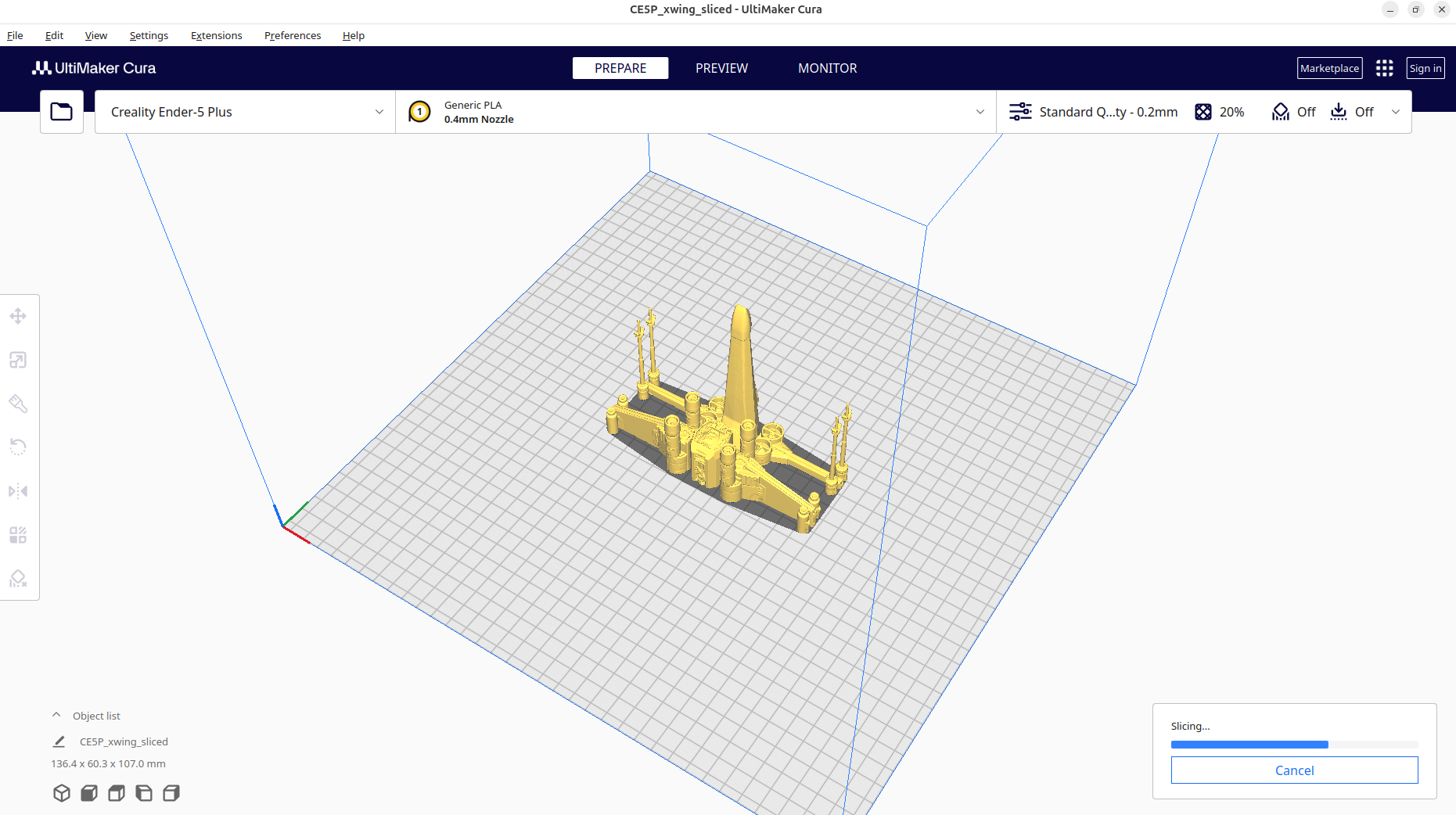This screenshot has width=1456, height=815.
Task: Select the Scale tool
Action: [x=18, y=360]
